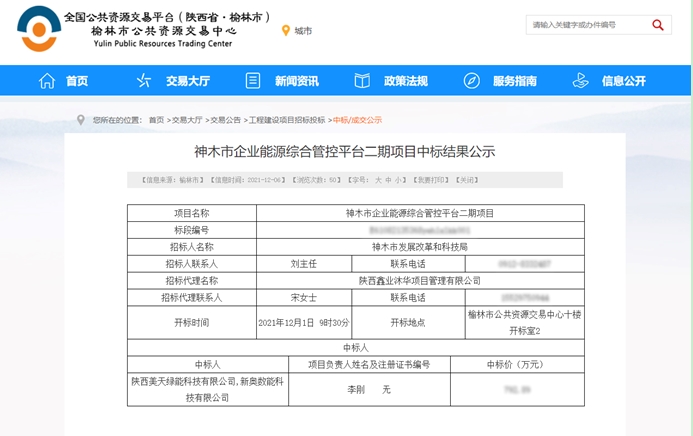This screenshot has height=436, width=693.
Task: Click the star icon beside 交易大厅
Action: [x=143, y=81]
